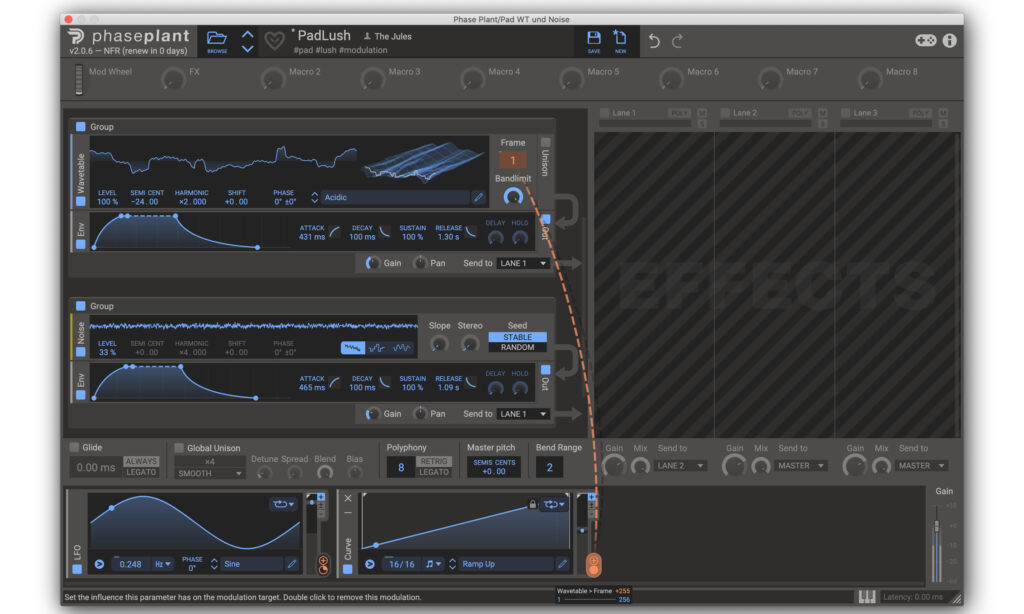1024x614 pixels.
Task: Click the Curve play button beside 16/16
Action: coord(370,564)
